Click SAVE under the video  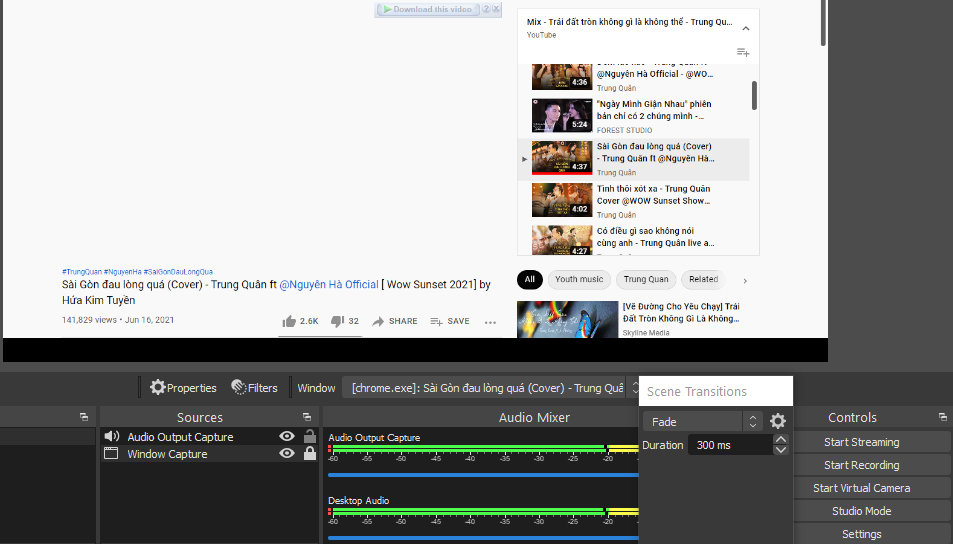450,321
